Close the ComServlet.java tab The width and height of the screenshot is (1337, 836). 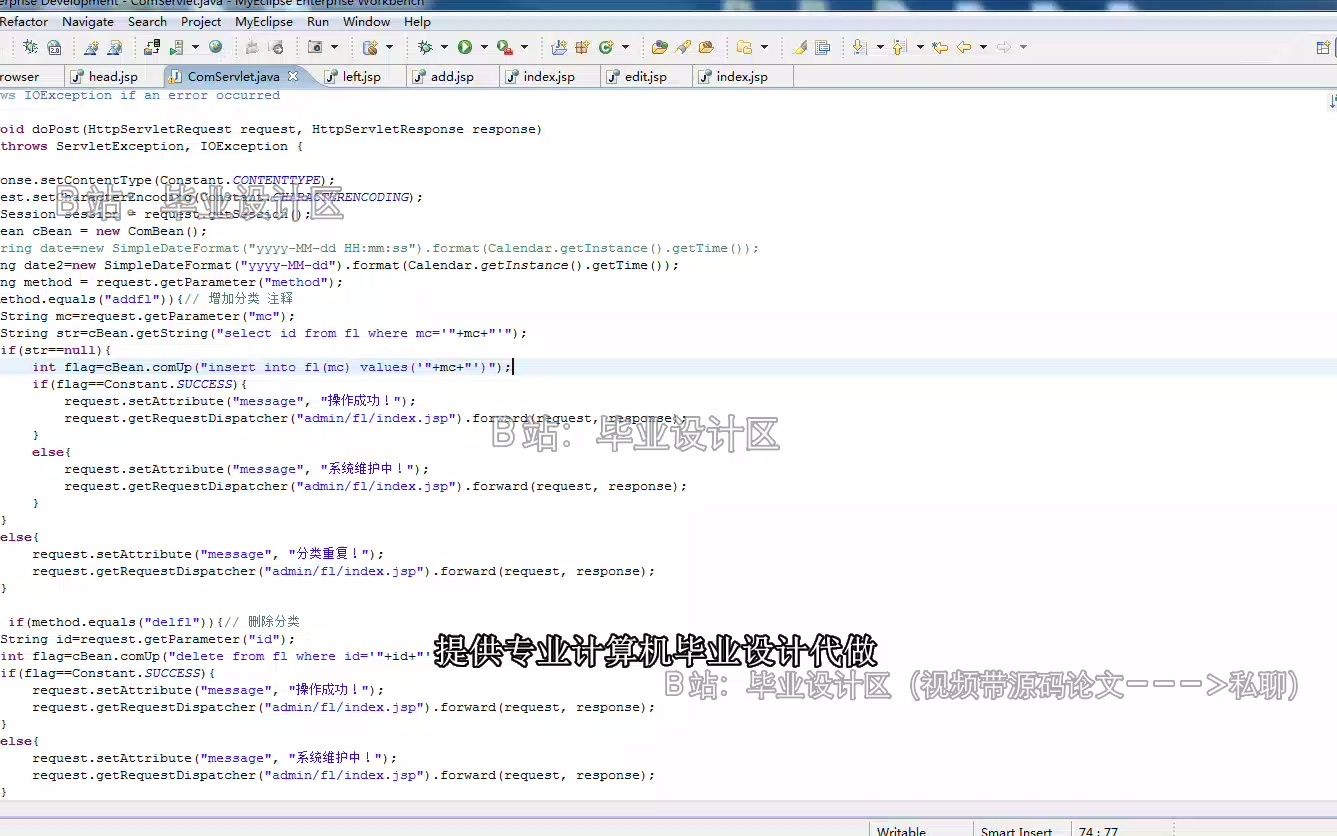click(x=293, y=76)
